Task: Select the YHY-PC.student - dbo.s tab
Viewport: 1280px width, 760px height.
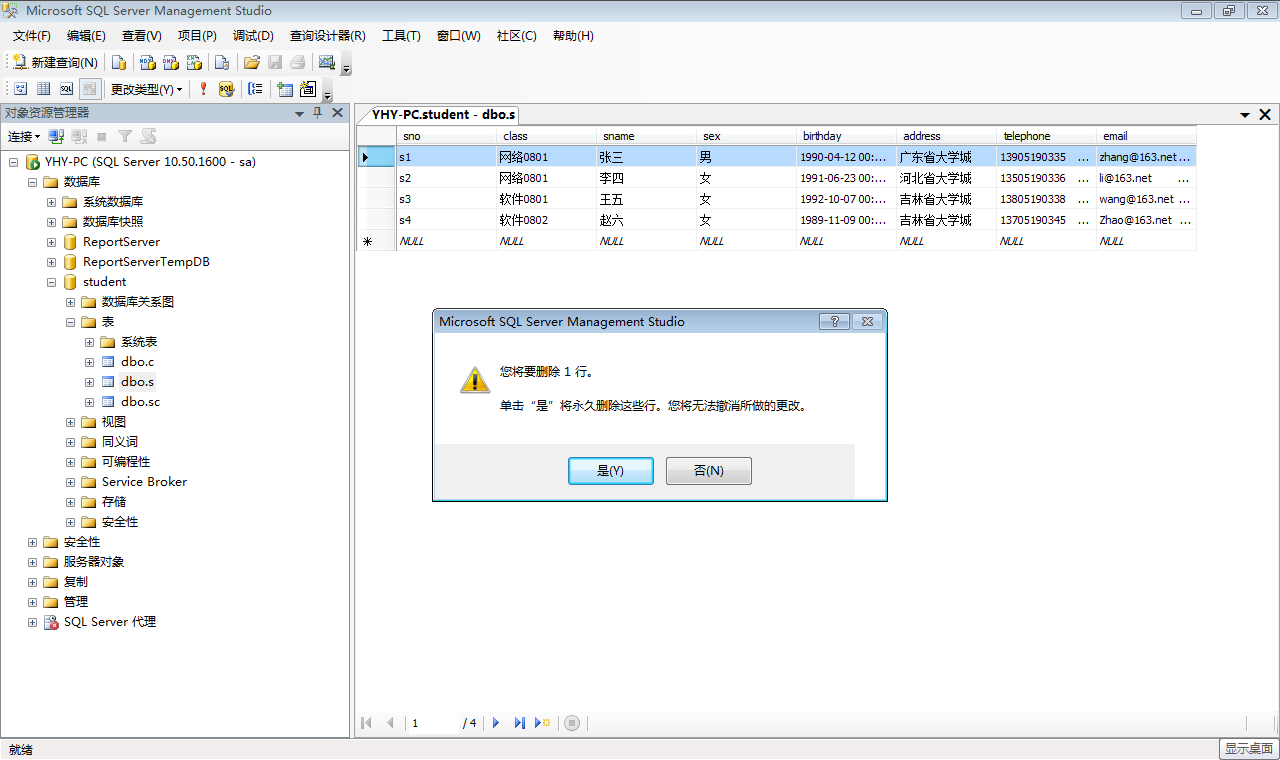Action: [443, 114]
